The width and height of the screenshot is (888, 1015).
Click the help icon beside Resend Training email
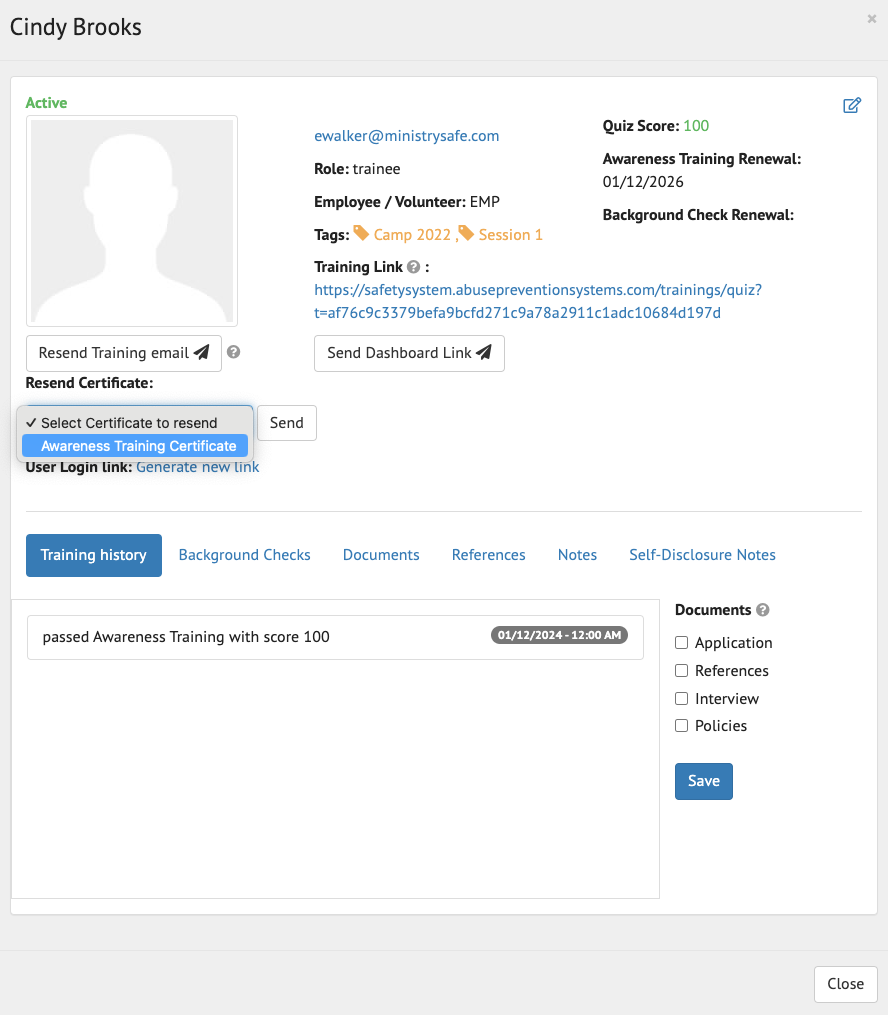(x=233, y=352)
